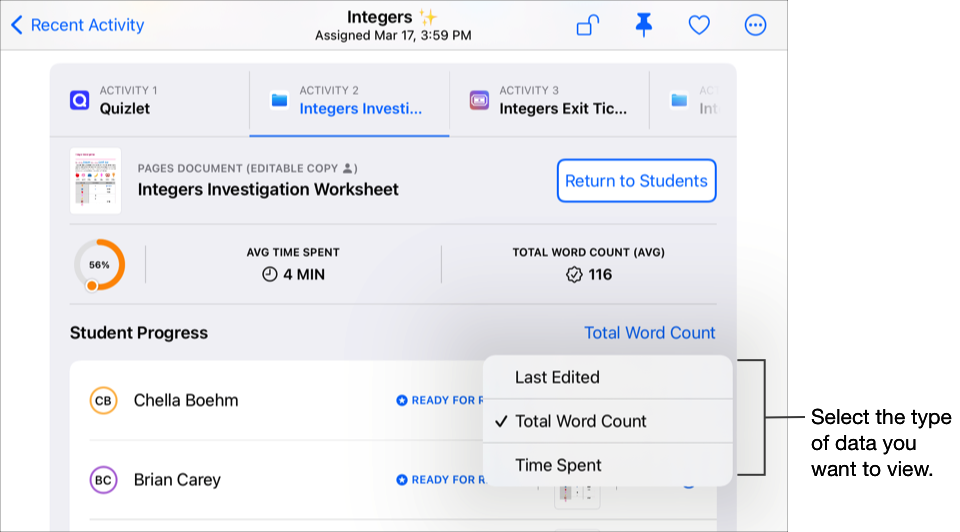Go back to Recent Activity

point(78,25)
